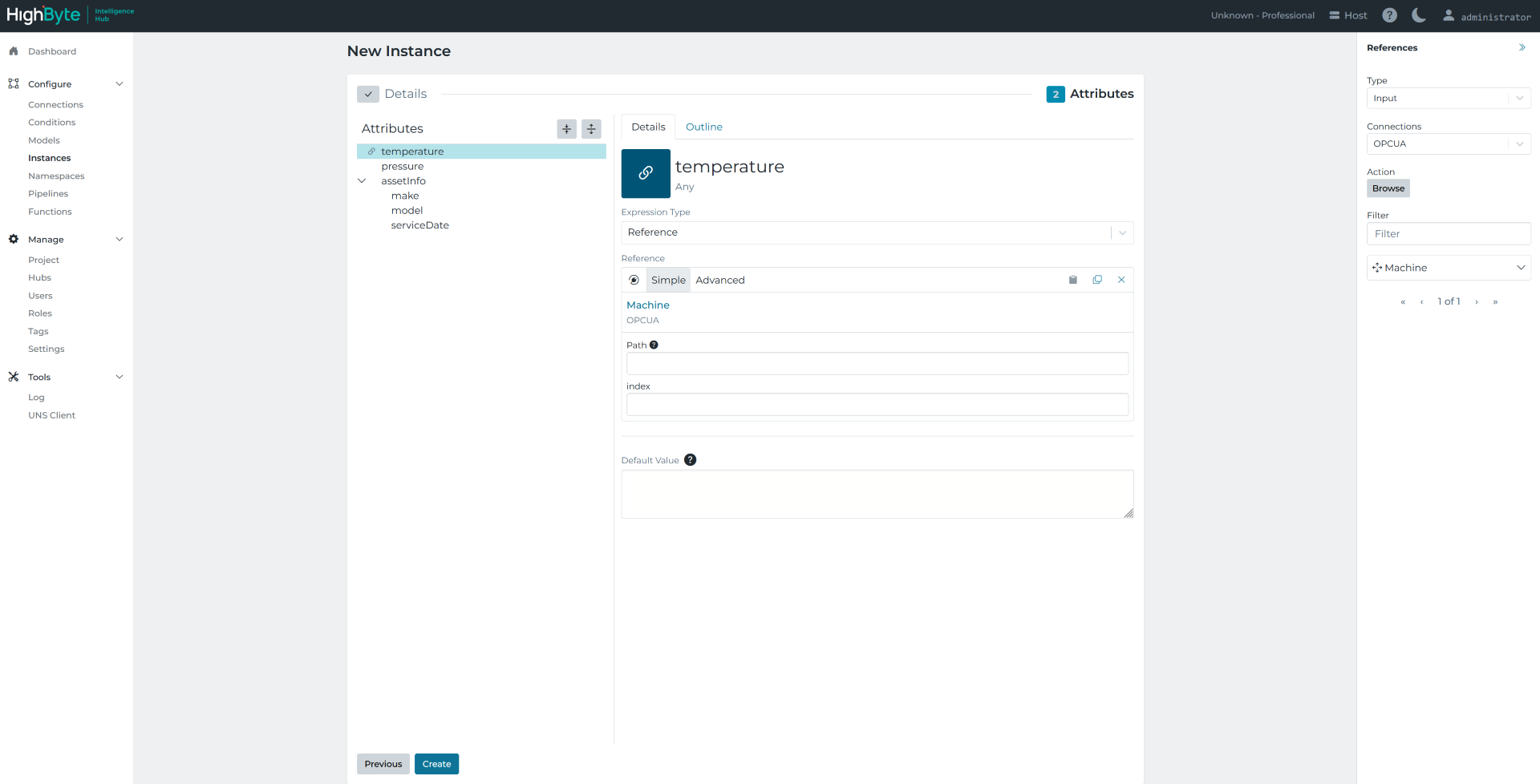Open UNS Client tool

pyautogui.click(x=51, y=415)
